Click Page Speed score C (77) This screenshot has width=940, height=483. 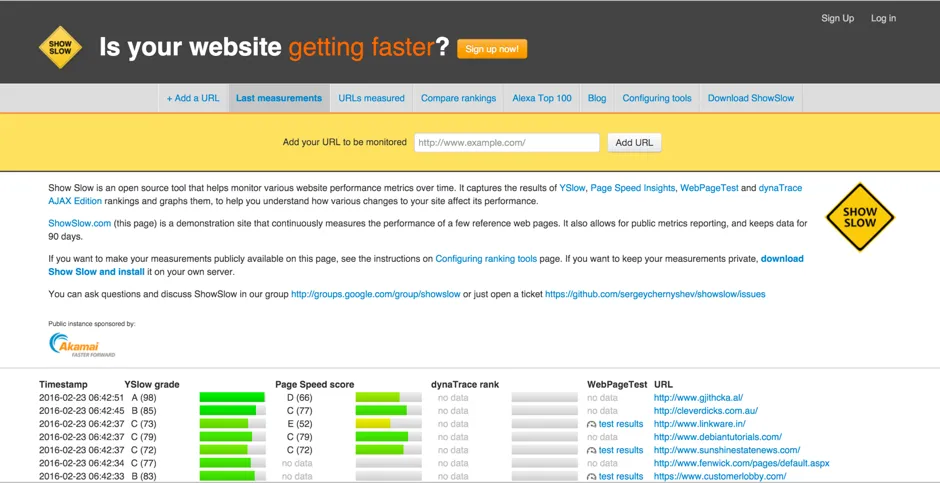pos(299,411)
